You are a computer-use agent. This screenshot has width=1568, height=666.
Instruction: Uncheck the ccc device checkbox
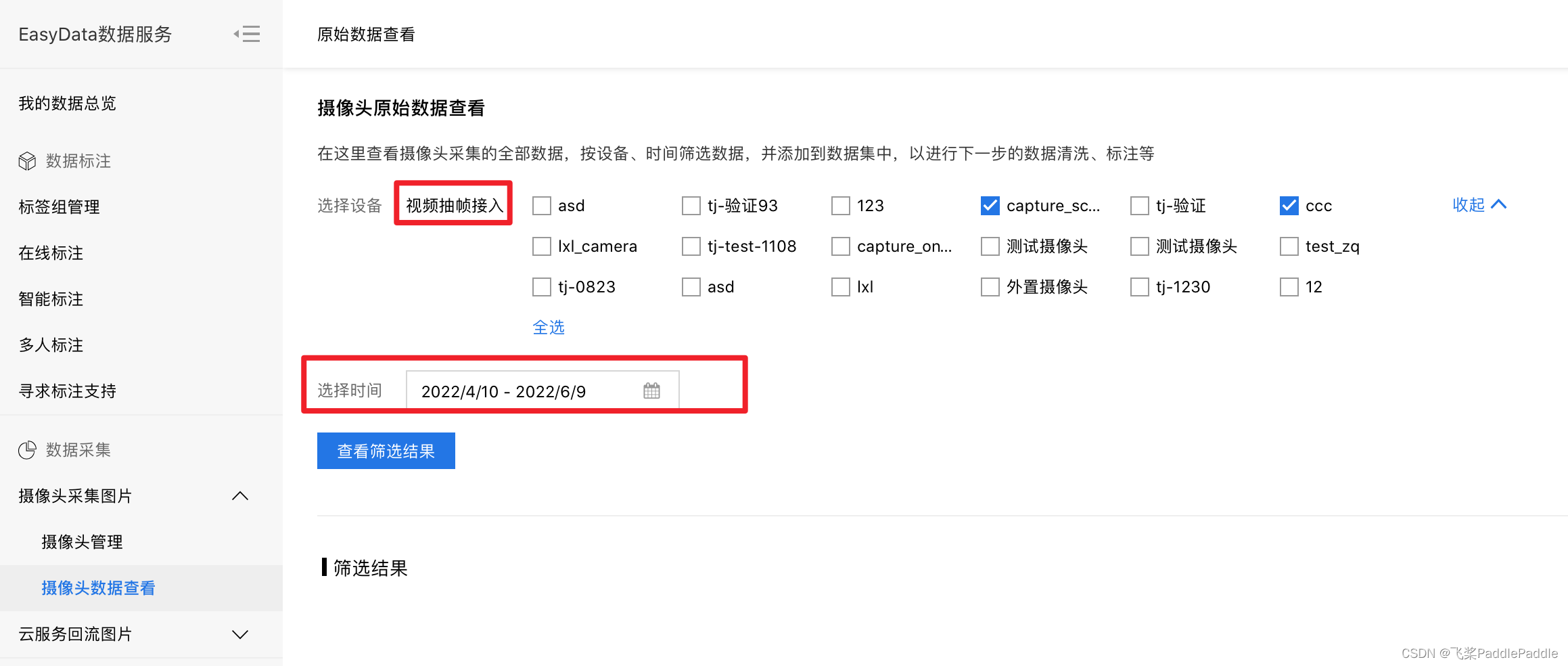(1289, 206)
